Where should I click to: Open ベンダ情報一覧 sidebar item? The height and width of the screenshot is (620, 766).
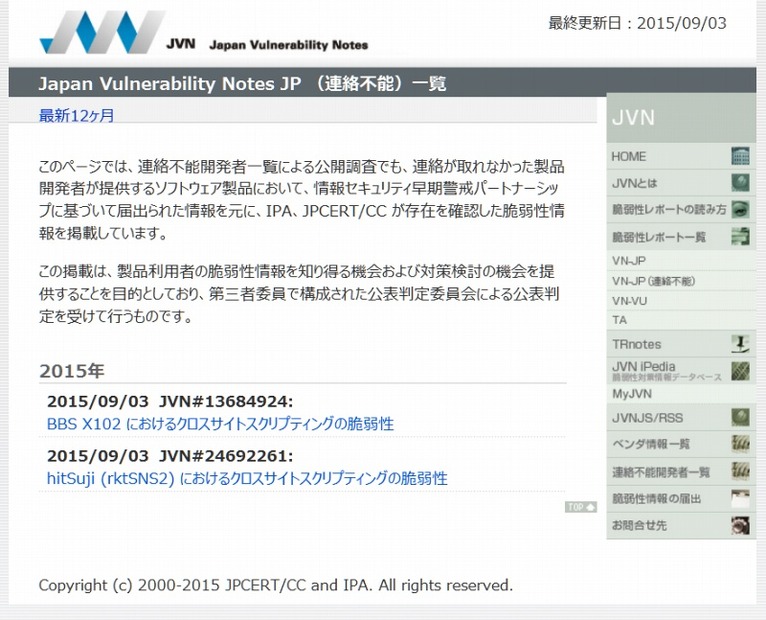[x=681, y=444]
